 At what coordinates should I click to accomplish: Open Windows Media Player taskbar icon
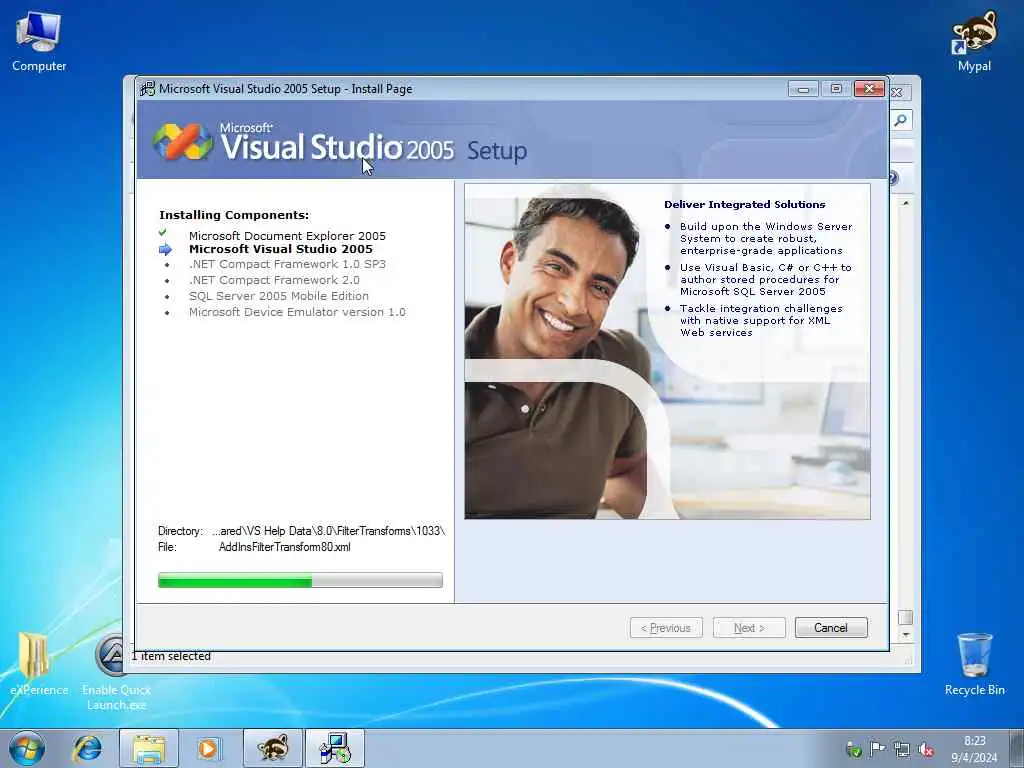208,748
